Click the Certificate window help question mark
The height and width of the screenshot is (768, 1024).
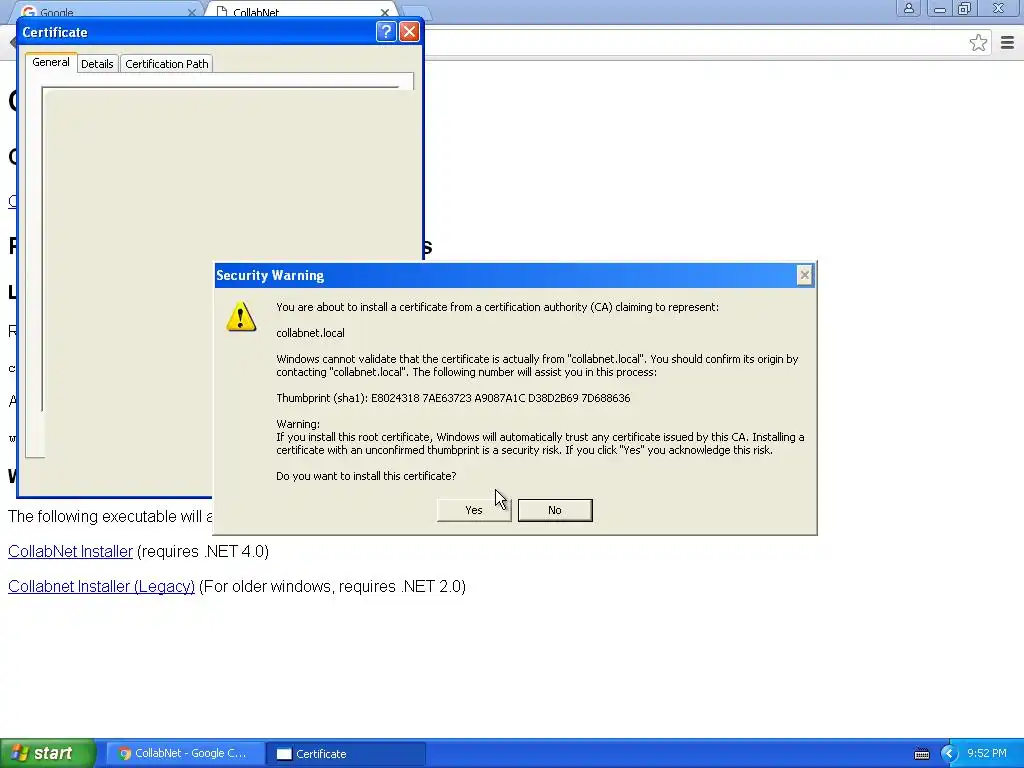tap(386, 31)
